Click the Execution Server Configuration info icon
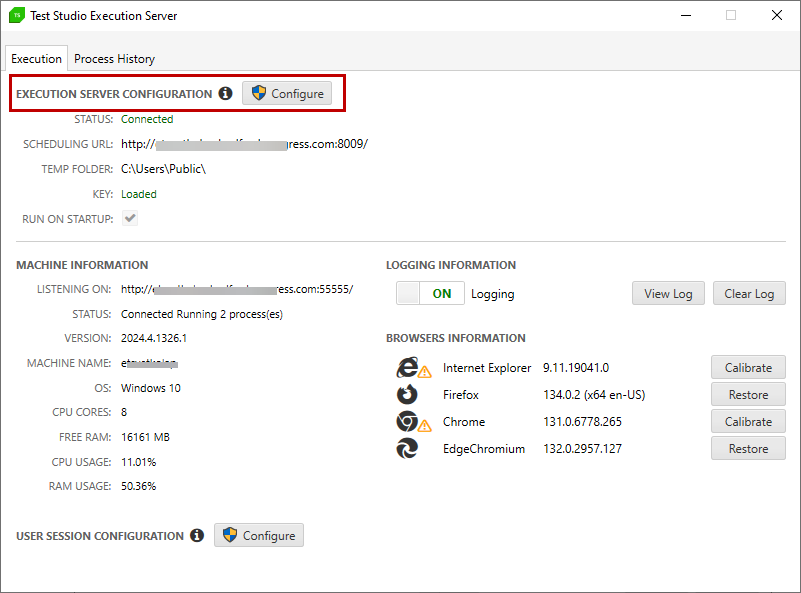 (x=225, y=93)
